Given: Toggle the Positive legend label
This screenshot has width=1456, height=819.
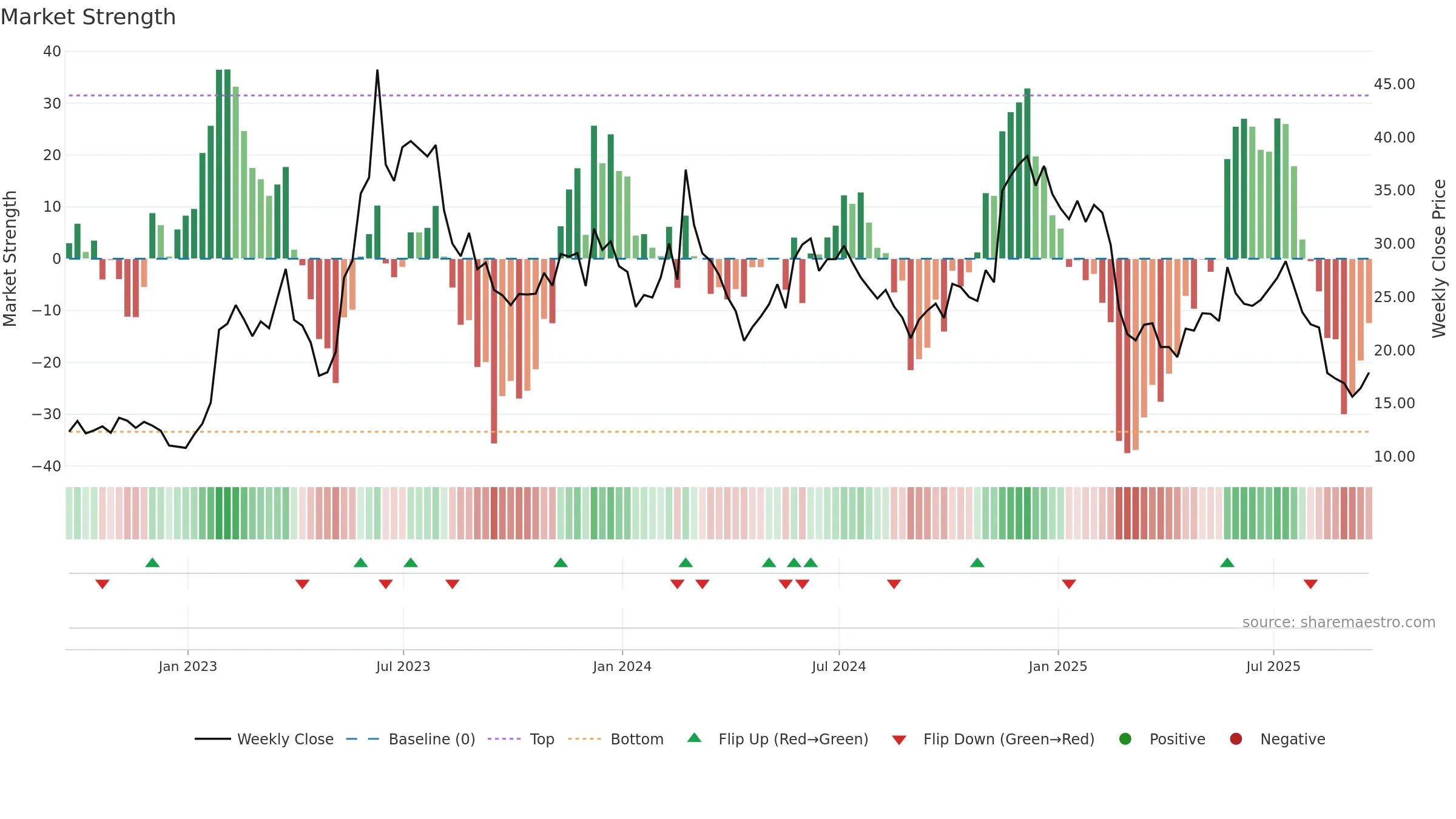Looking at the screenshot, I should (x=1178, y=739).
